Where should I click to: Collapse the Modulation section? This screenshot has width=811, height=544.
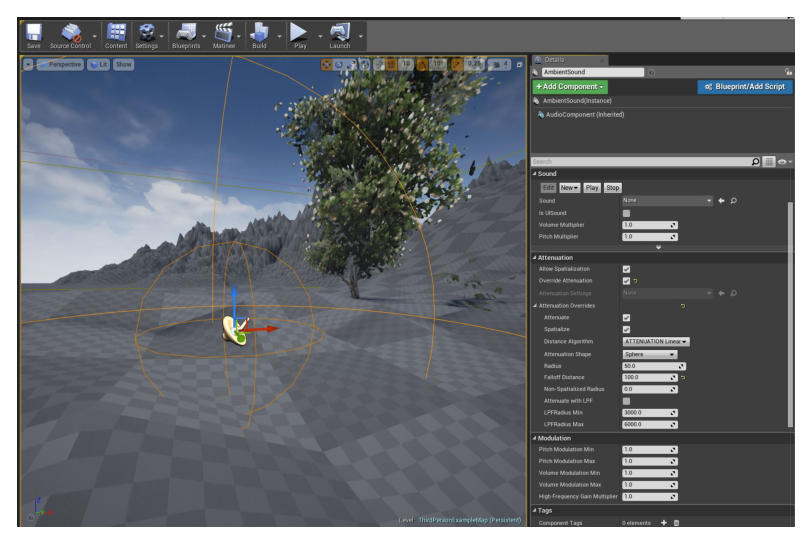[x=534, y=438]
